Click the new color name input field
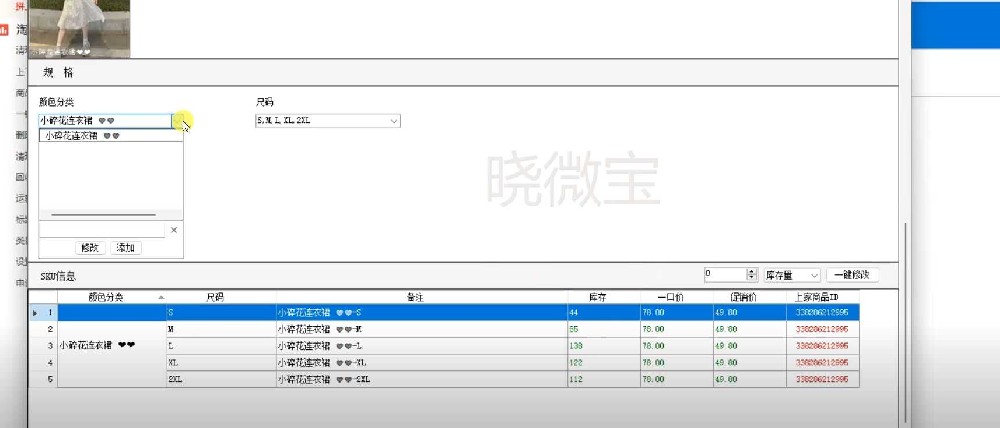Screen dimensions: 1000x428 click(x=101, y=230)
